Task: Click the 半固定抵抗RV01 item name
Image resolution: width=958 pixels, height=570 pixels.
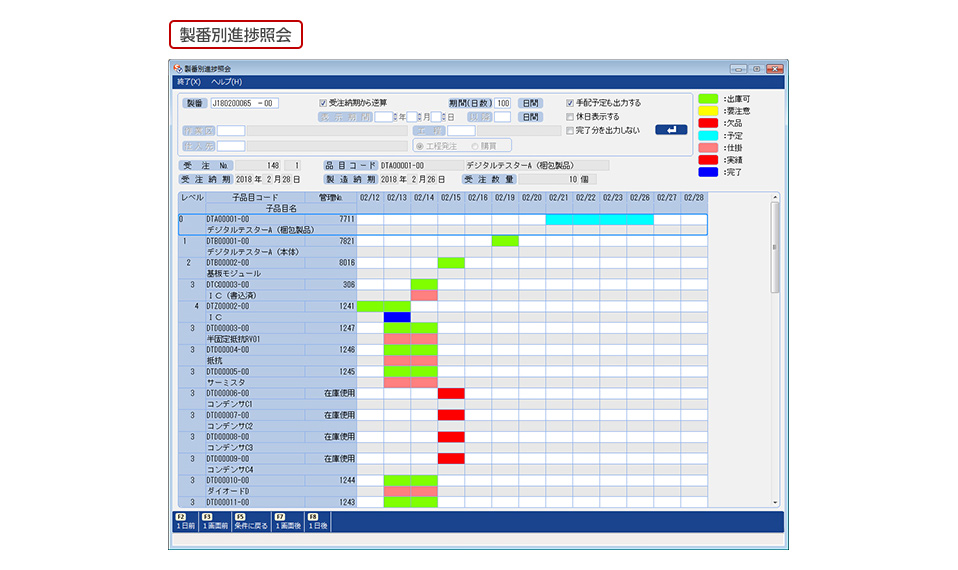Action: click(233, 339)
